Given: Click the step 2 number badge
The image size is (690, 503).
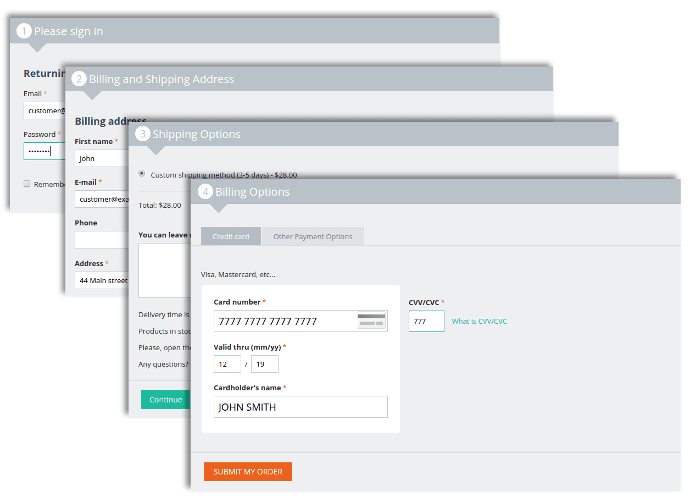Looking at the screenshot, I should (80, 79).
